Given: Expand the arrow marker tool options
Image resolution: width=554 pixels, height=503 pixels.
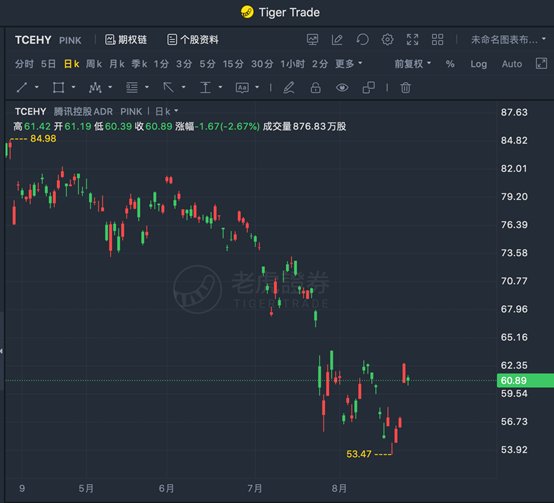Looking at the screenshot, I should pos(183,87).
